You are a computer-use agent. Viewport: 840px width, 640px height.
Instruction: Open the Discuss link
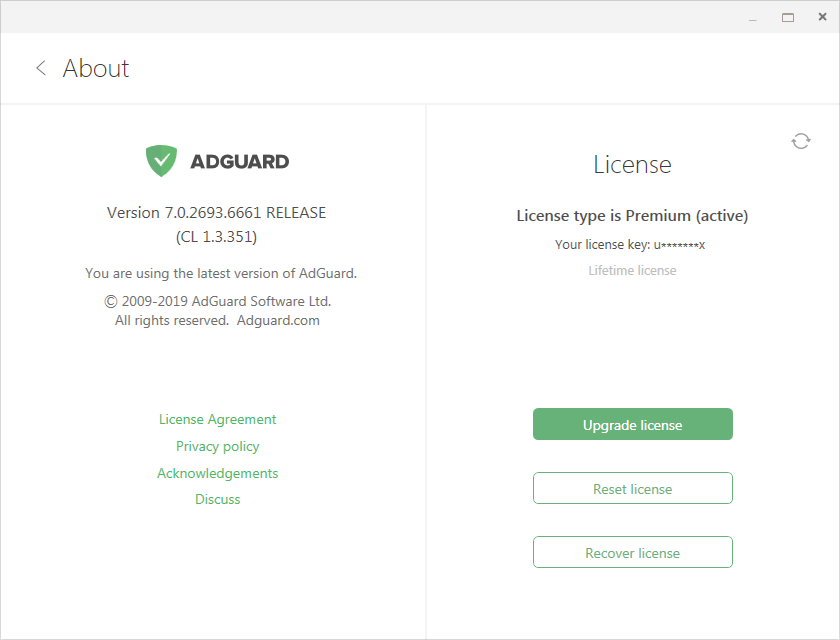tap(218, 499)
